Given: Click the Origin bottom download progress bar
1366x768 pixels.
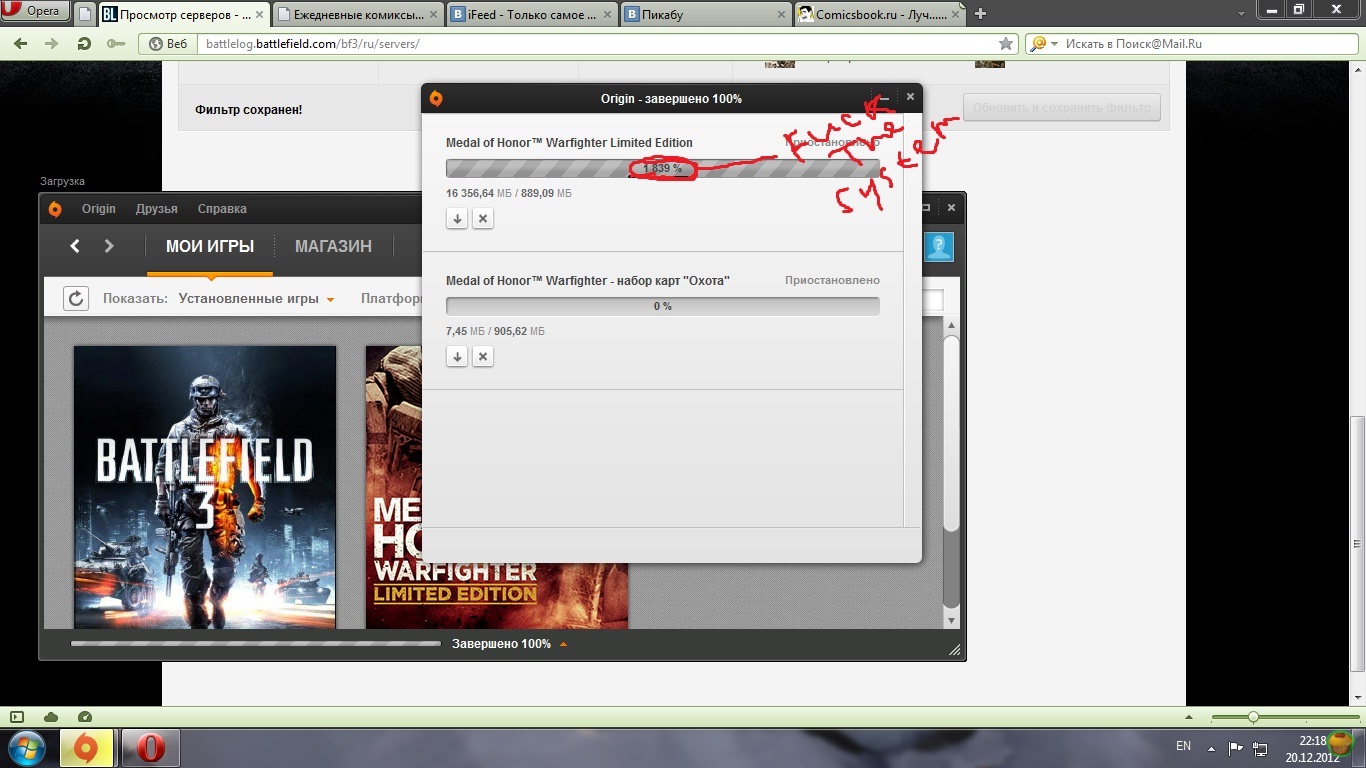Looking at the screenshot, I should point(256,644).
